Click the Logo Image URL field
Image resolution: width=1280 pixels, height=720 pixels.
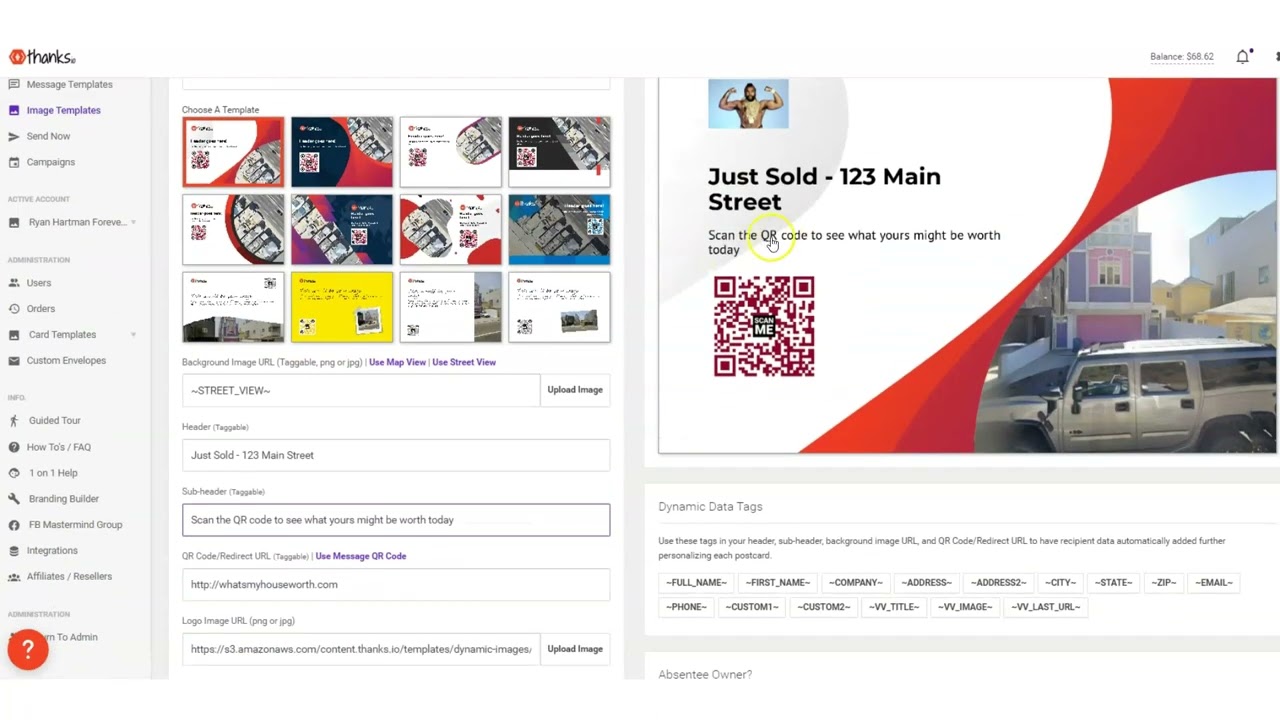point(361,649)
